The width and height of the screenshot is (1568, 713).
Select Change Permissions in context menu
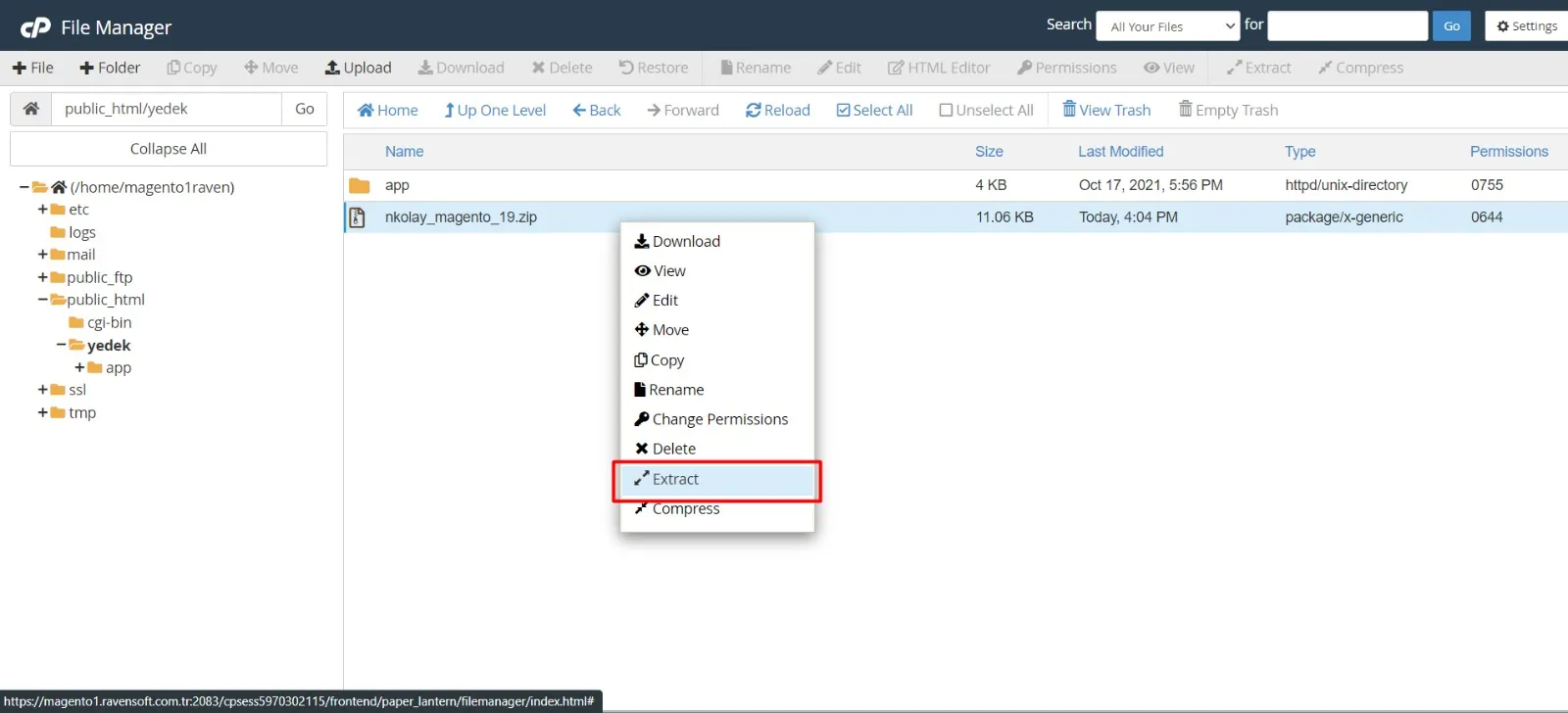pyautogui.click(x=719, y=419)
